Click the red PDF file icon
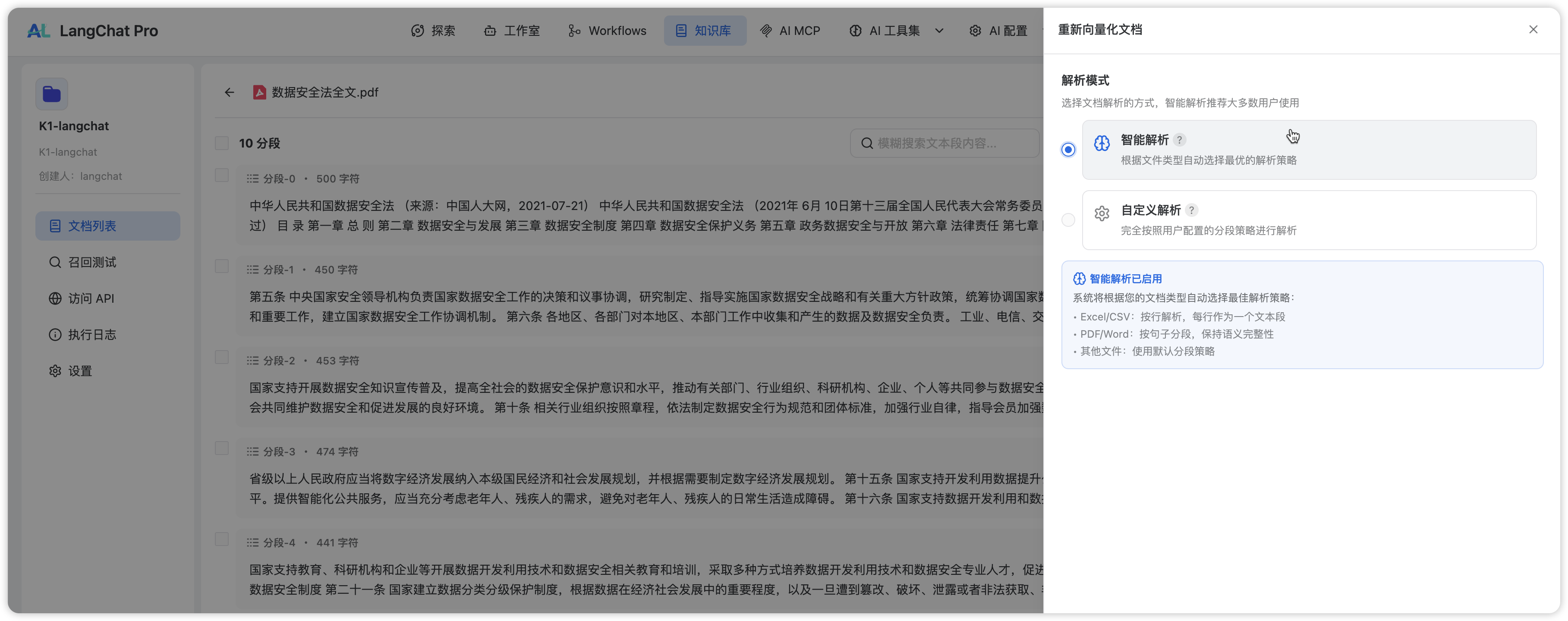The width and height of the screenshot is (1568, 621). point(259,92)
